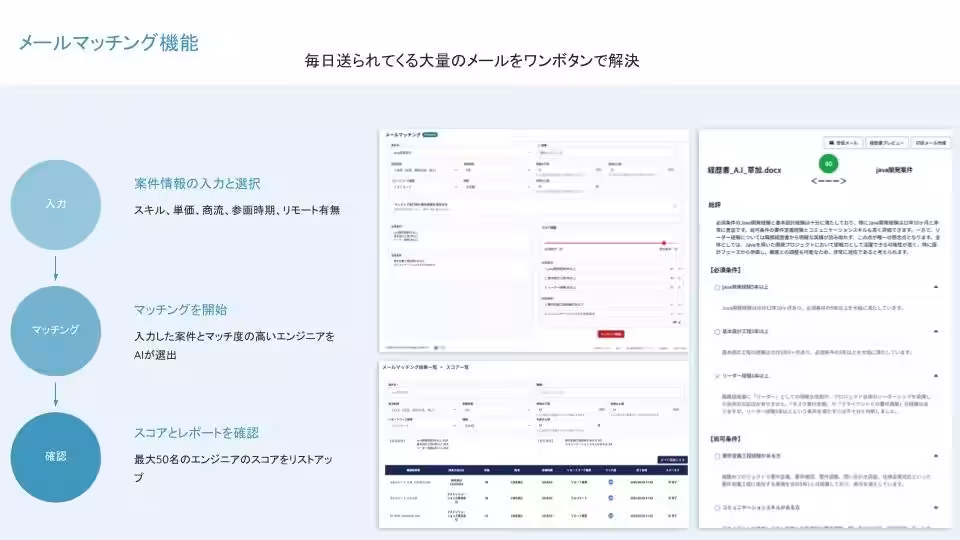The height and width of the screenshot is (540, 960).
Task: Open report icon in first score table row
Action: [x=610, y=482]
